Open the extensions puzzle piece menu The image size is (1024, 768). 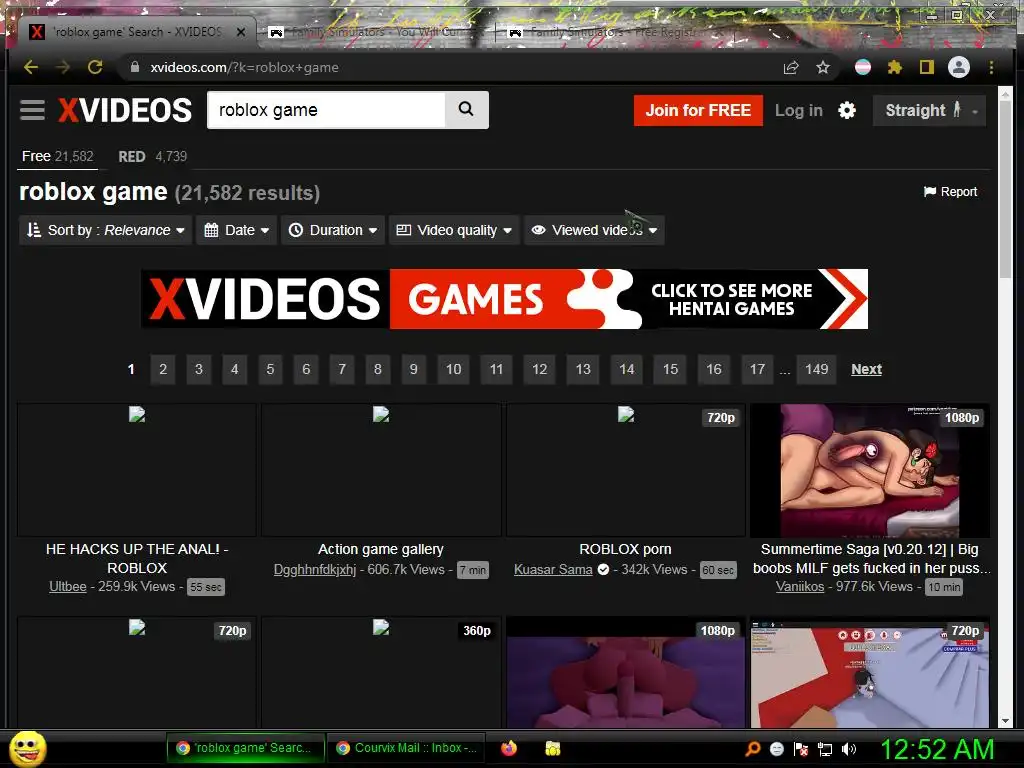pyautogui.click(x=895, y=67)
